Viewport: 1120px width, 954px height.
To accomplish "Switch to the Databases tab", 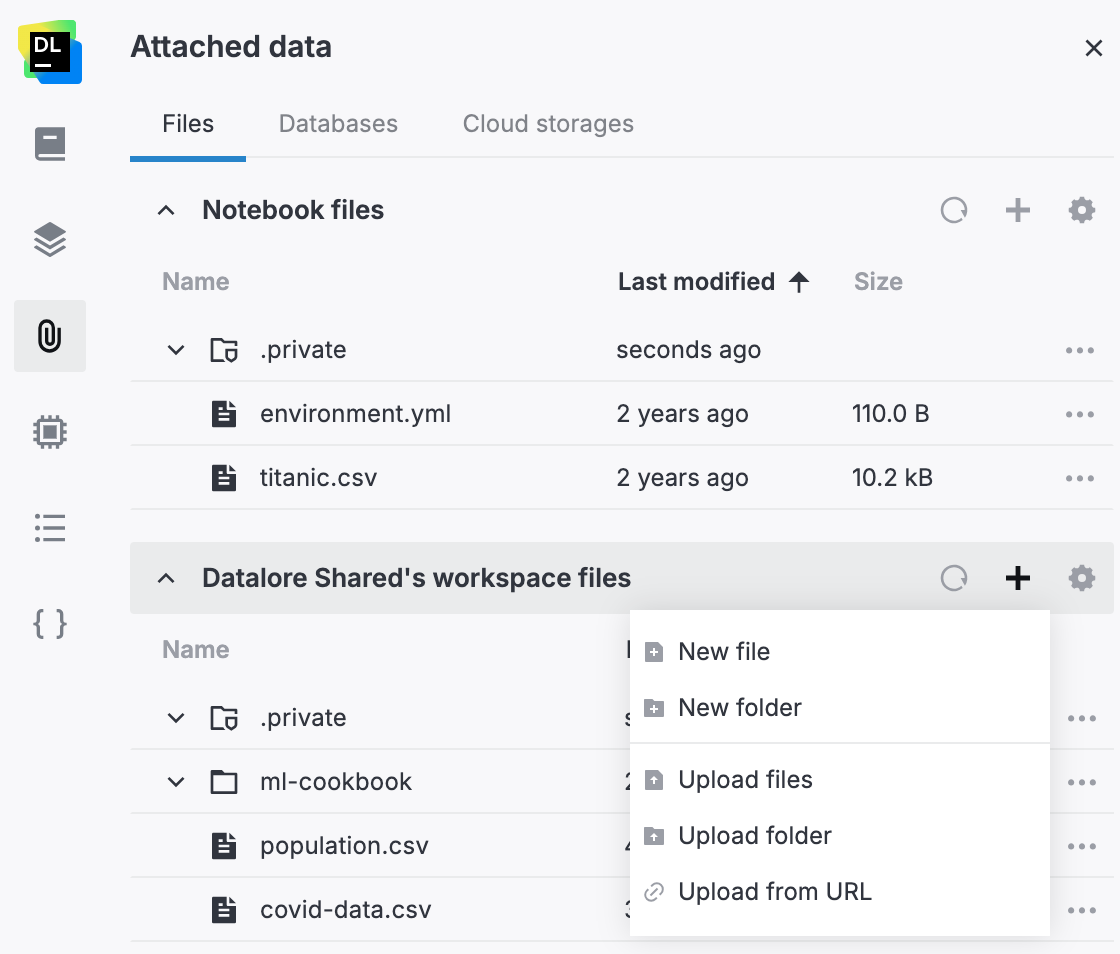I will tap(337, 123).
